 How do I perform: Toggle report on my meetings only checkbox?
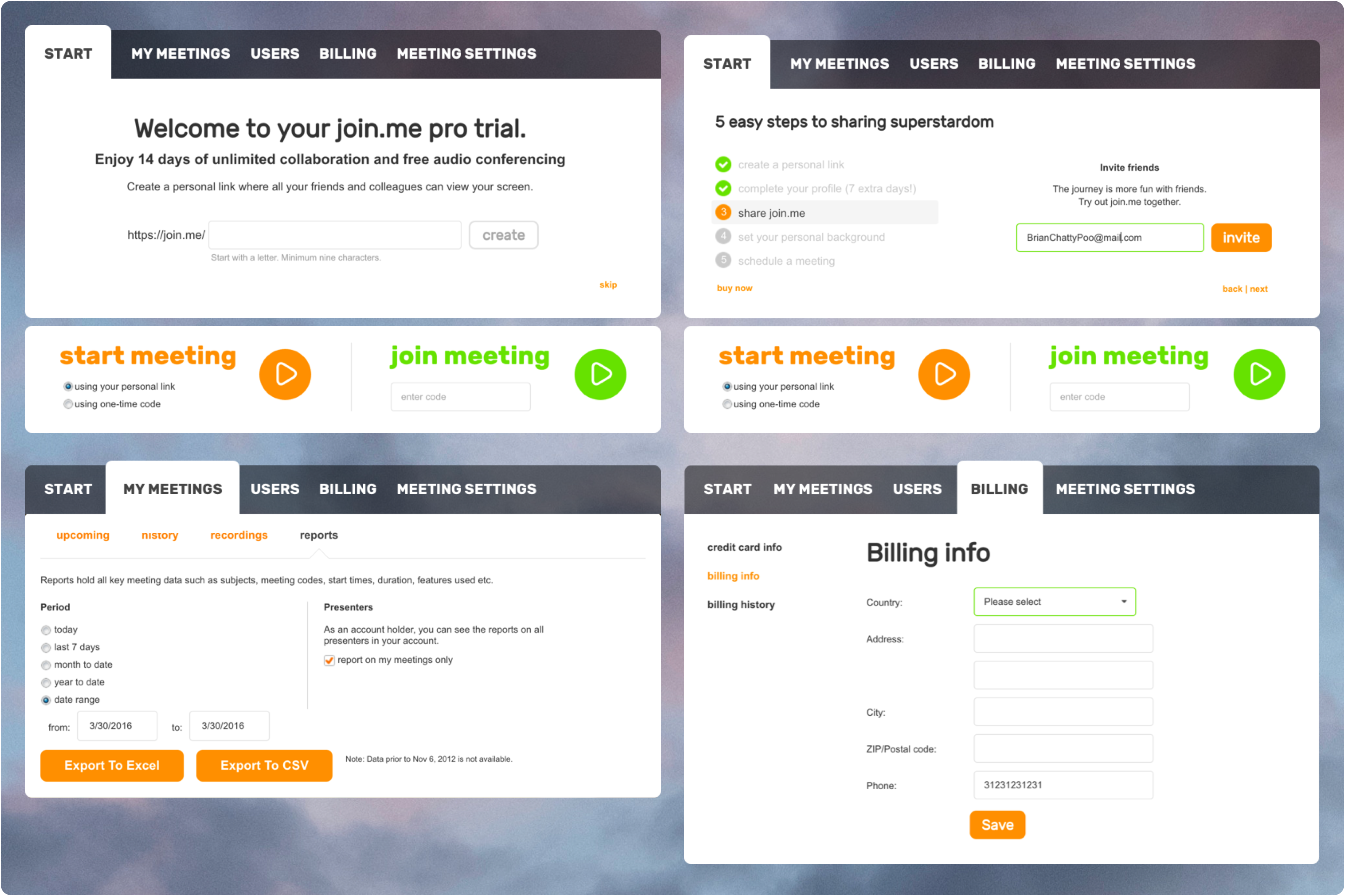329,660
